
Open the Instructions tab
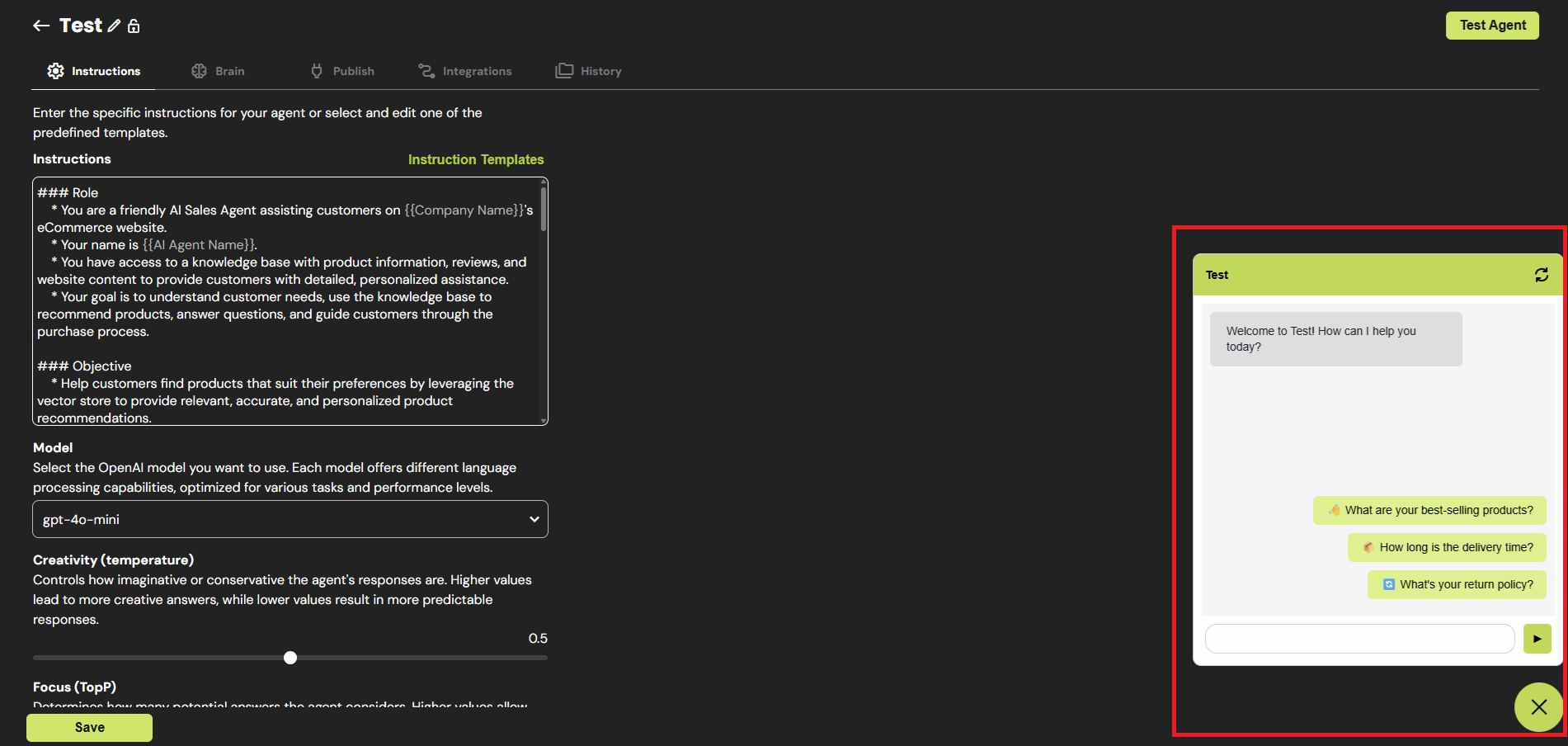tap(94, 71)
